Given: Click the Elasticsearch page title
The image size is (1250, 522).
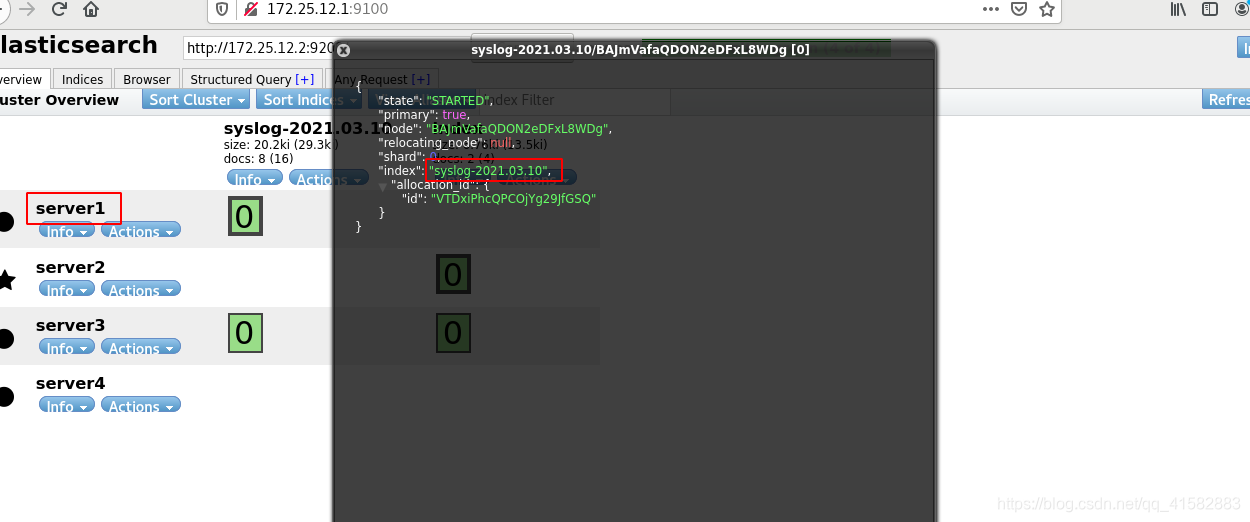Looking at the screenshot, I should pyautogui.click(x=79, y=45).
